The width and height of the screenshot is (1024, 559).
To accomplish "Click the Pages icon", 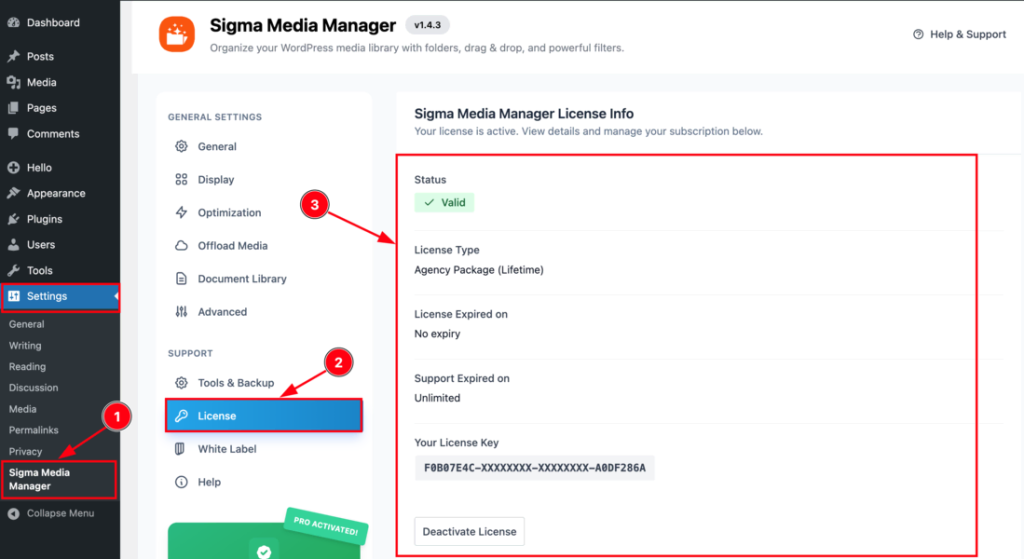I will (x=13, y=108).
